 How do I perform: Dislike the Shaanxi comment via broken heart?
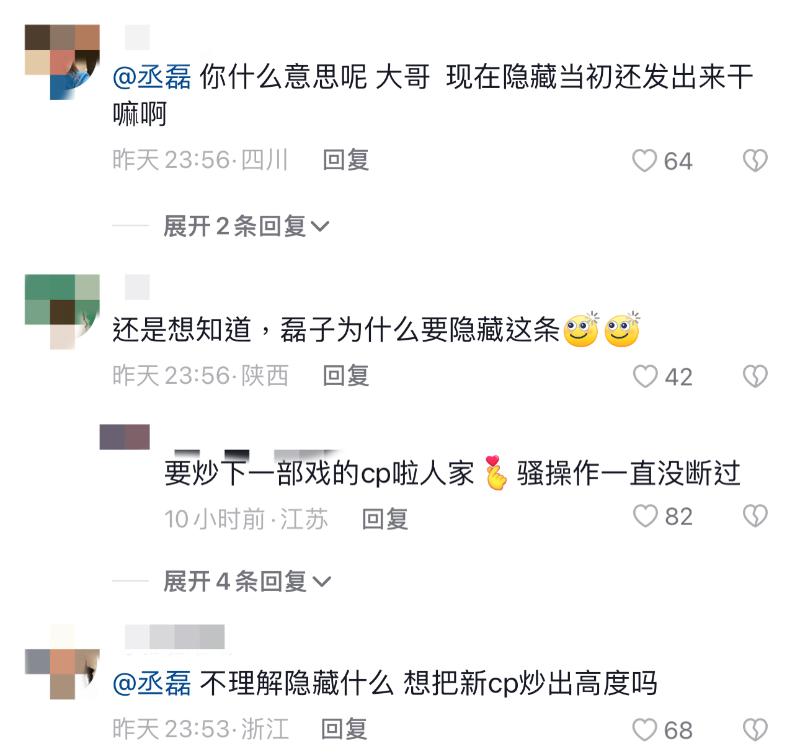pyautogui.click(x=755, y=376)
